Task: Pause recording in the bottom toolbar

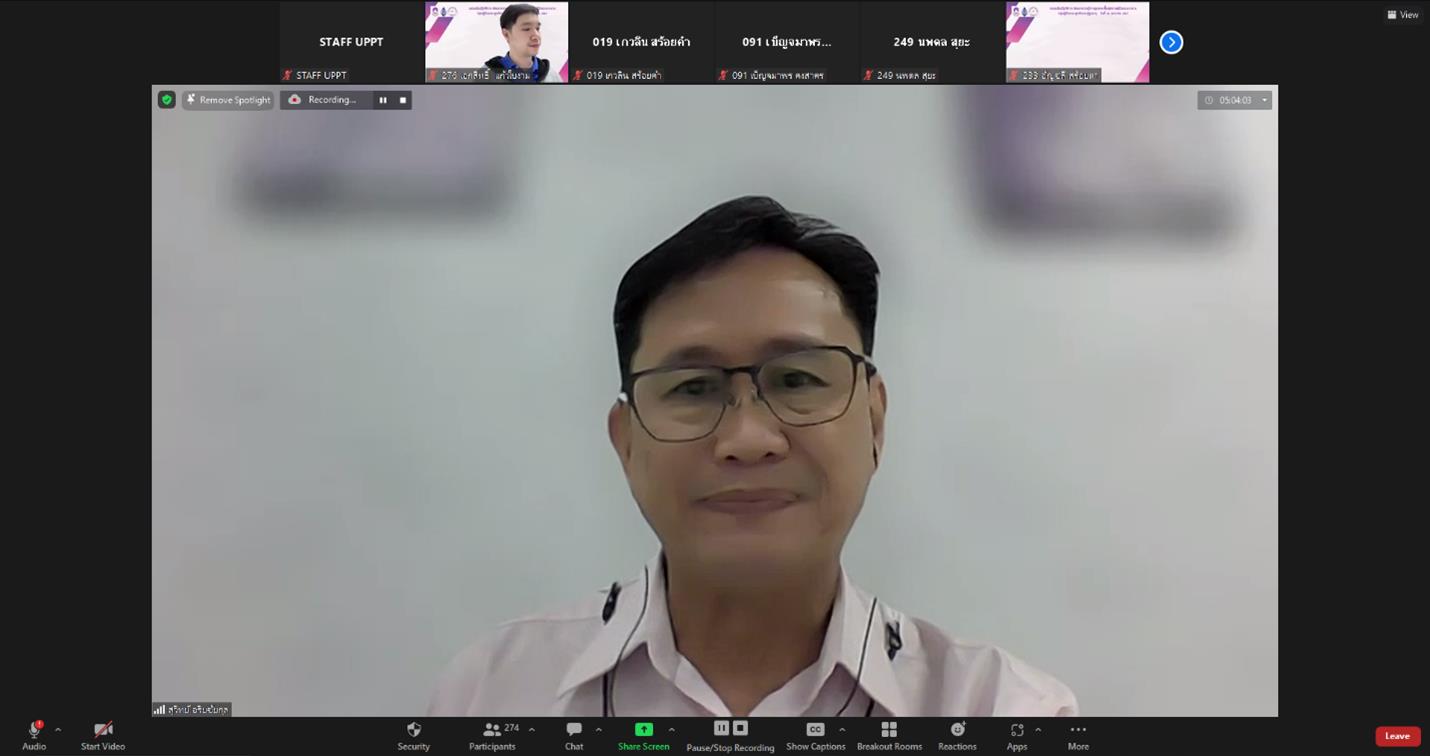Action: pyautogui.click(x=721, y=728)
